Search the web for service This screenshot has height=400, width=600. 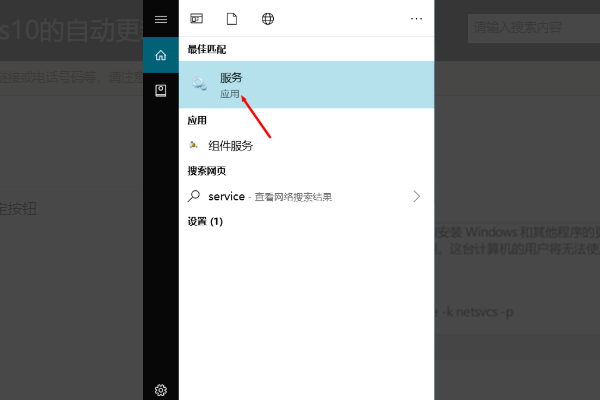[307, 196]
